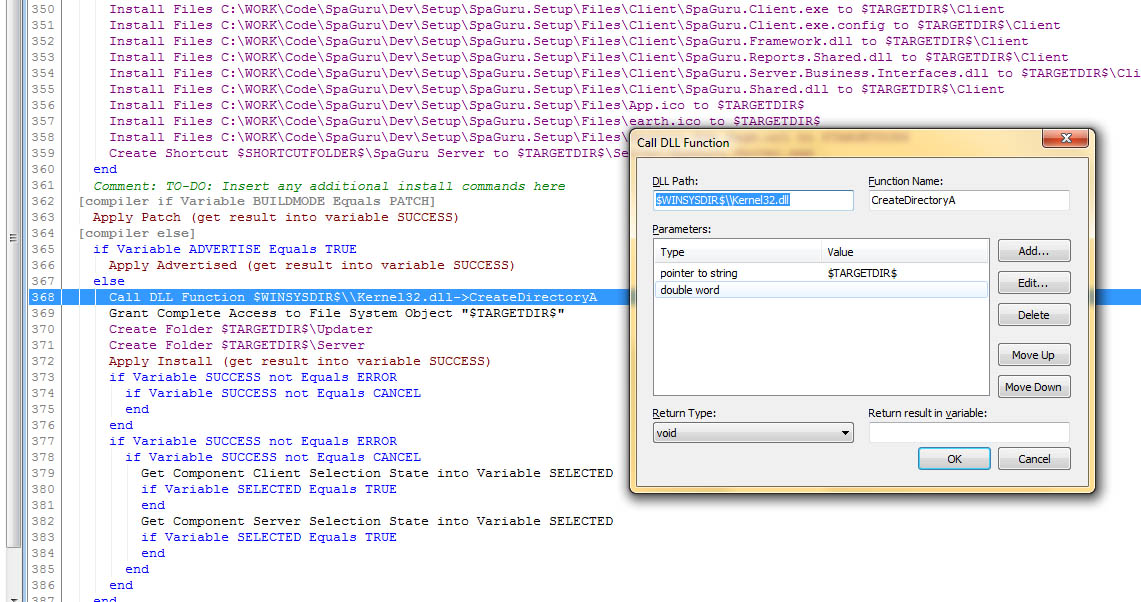Select line 352 Install SpaGuru.Framework.dll

coord(569,41)
